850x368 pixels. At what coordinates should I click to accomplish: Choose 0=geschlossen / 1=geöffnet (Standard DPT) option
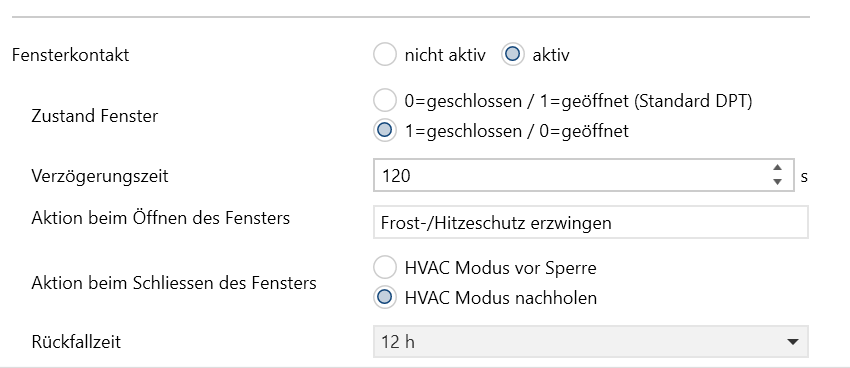point(385,101)
